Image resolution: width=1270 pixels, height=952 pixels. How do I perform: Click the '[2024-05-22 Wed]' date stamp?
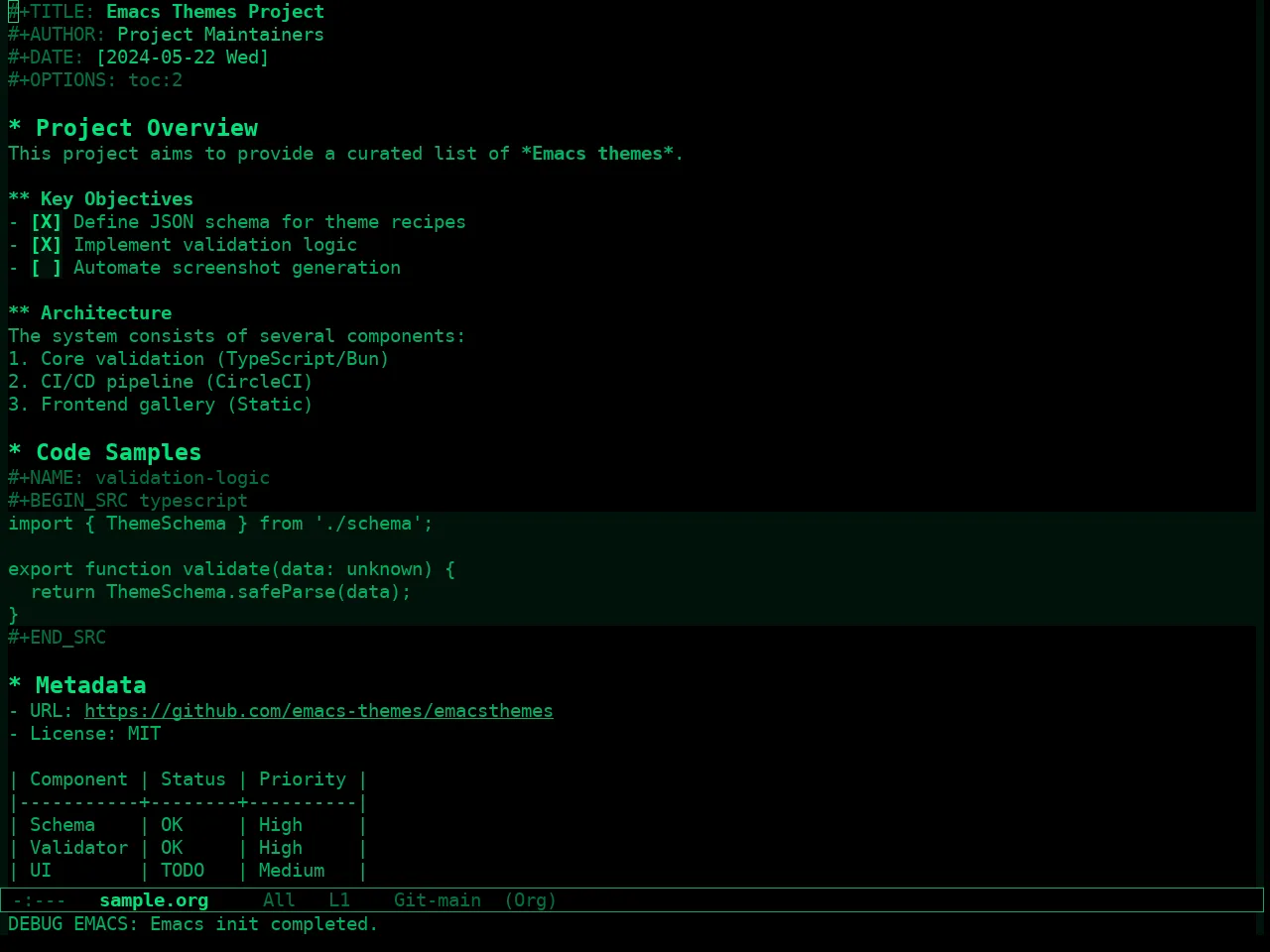[183, 58]
